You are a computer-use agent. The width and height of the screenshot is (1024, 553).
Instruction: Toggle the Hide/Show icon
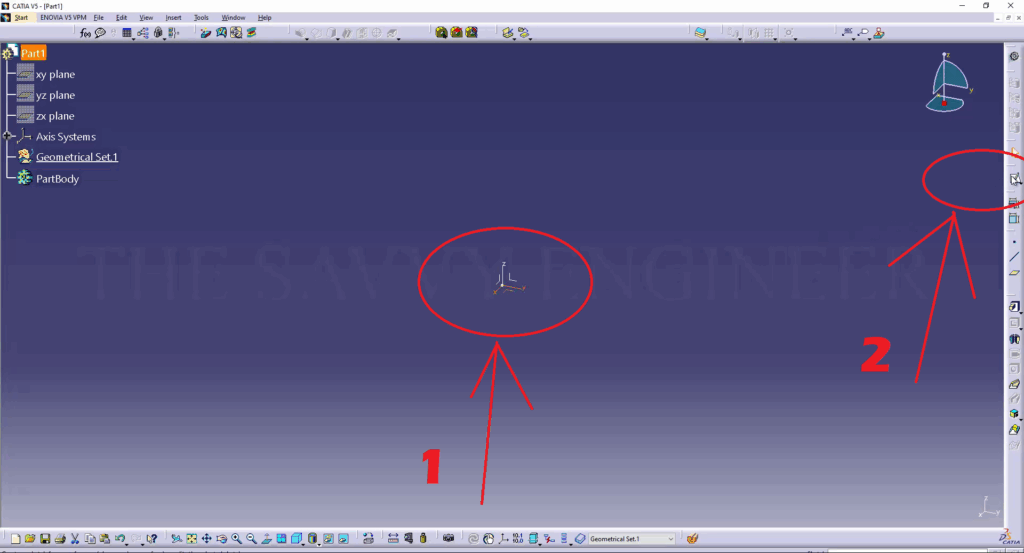point(328,539)
